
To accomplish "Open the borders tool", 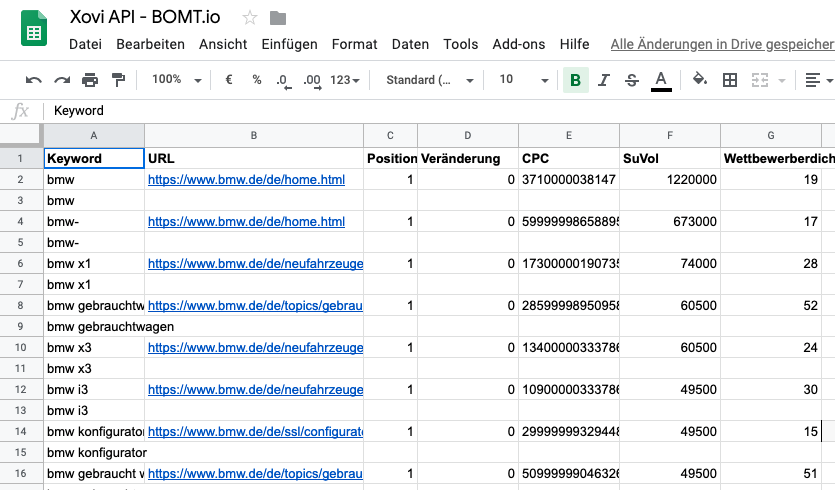I will pos(730,80).
